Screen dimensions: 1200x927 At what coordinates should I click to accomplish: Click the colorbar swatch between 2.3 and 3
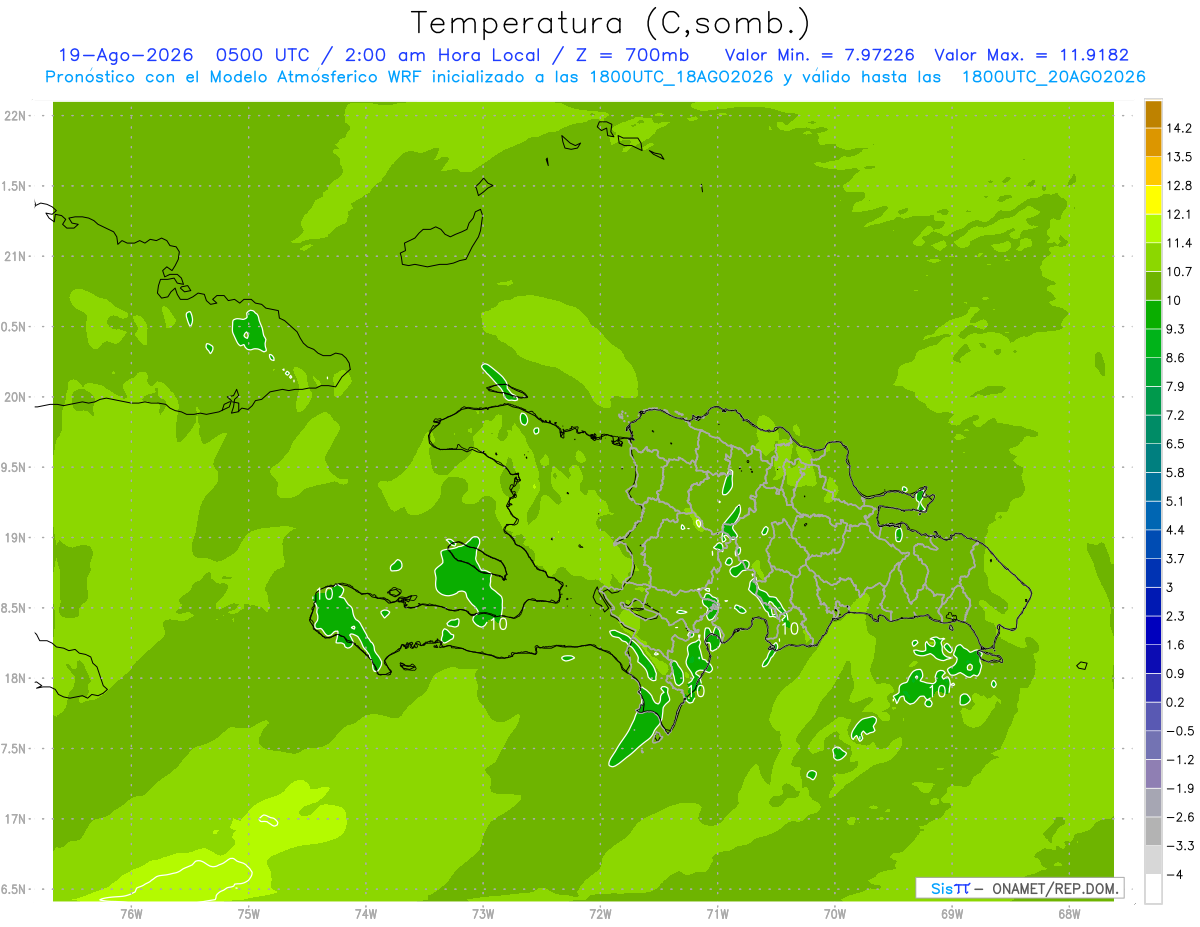(x=1153, y=602)
